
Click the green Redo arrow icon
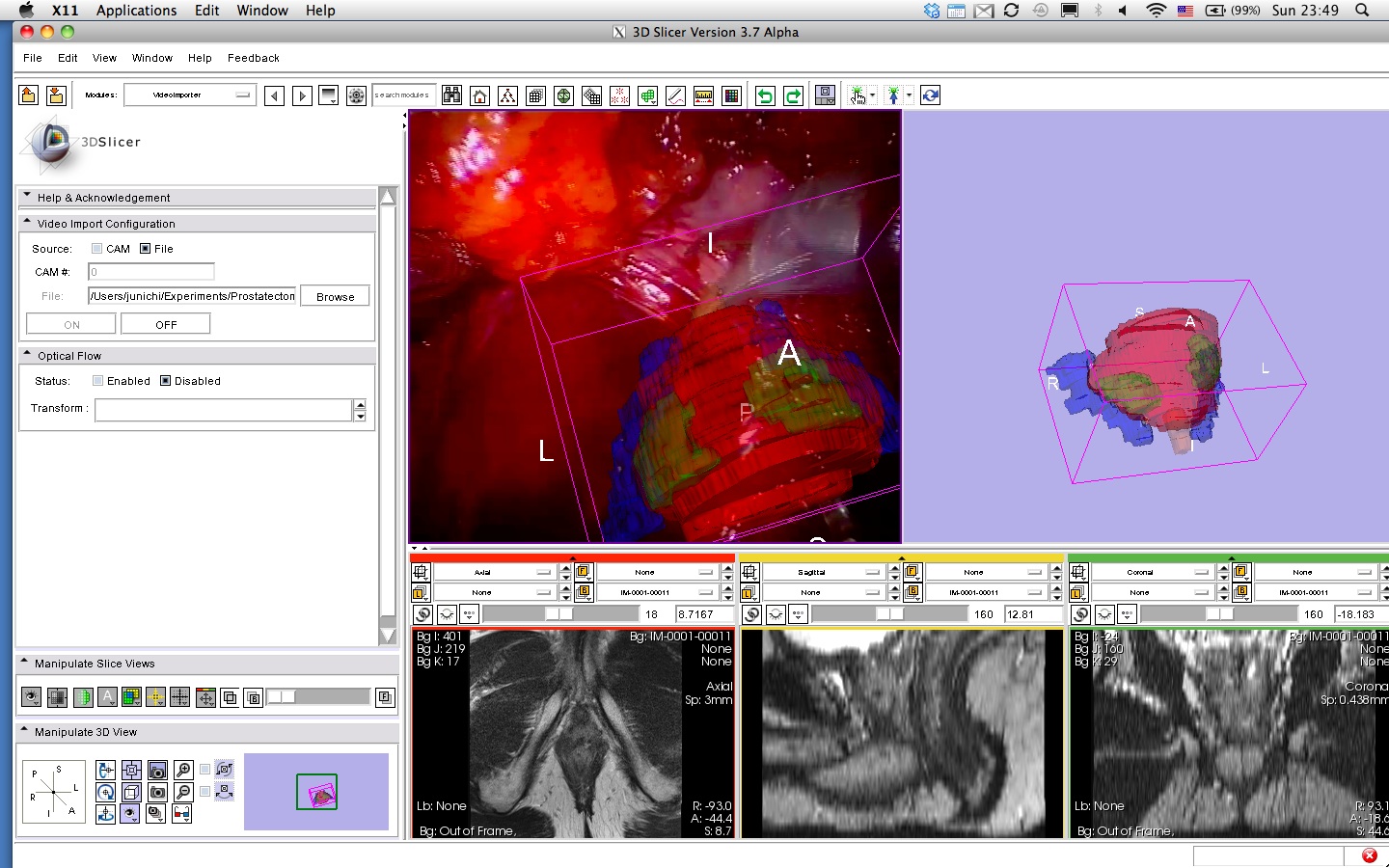click(793, 95)
